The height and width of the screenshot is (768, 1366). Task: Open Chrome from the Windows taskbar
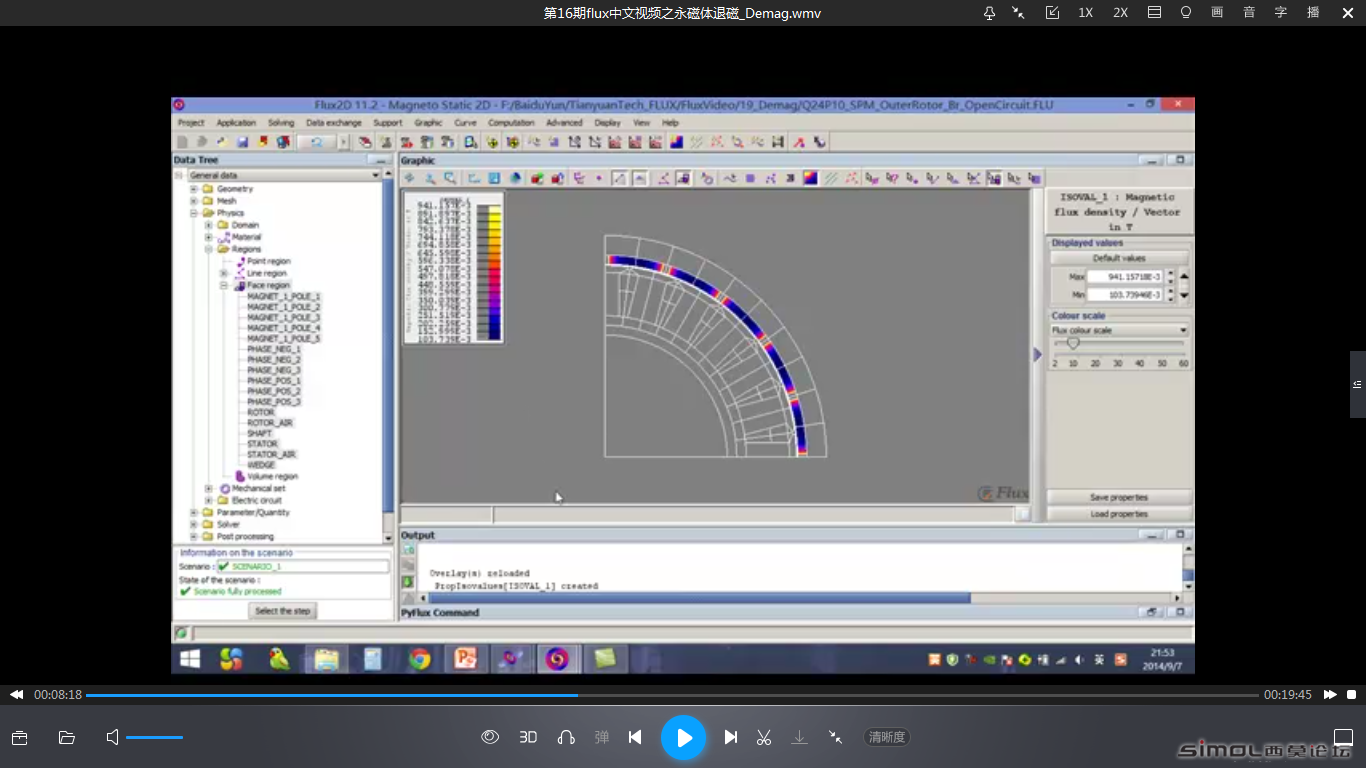[x=419, y=659]
